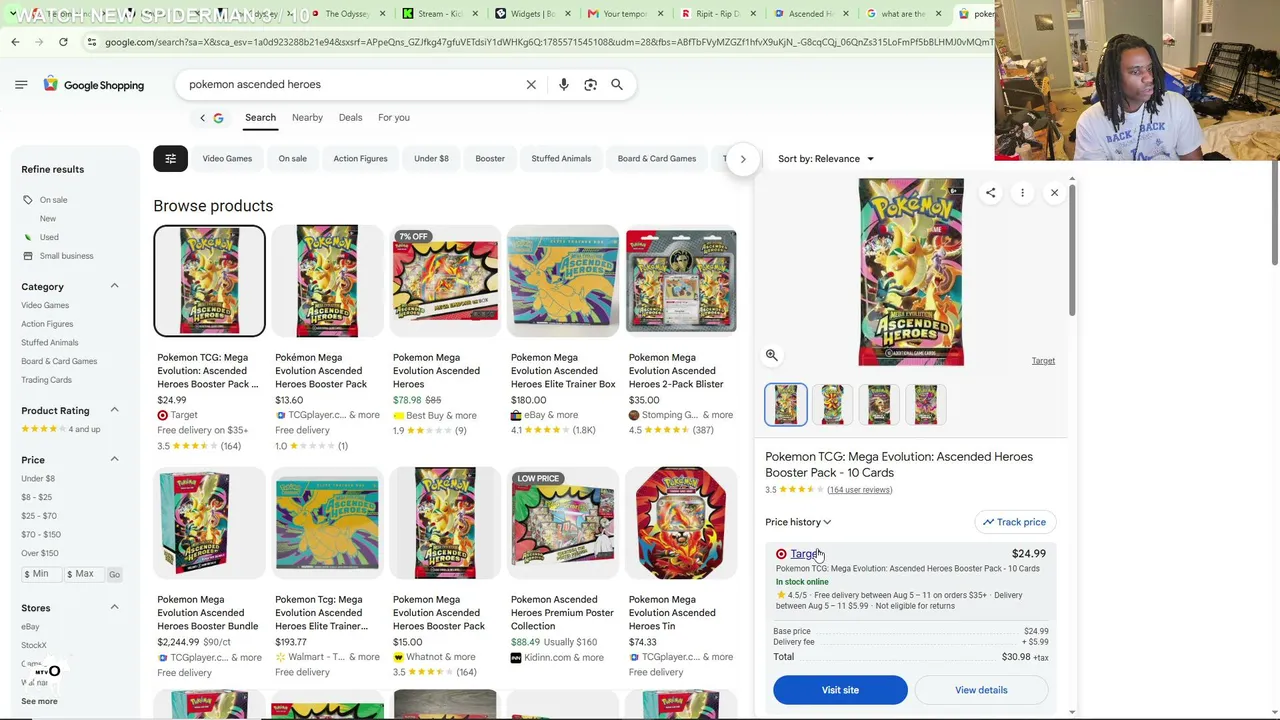The width and height of the screenshot is (1280, 720).
Task: Reload the page with the refresh icon
Action: click(63, 42)
